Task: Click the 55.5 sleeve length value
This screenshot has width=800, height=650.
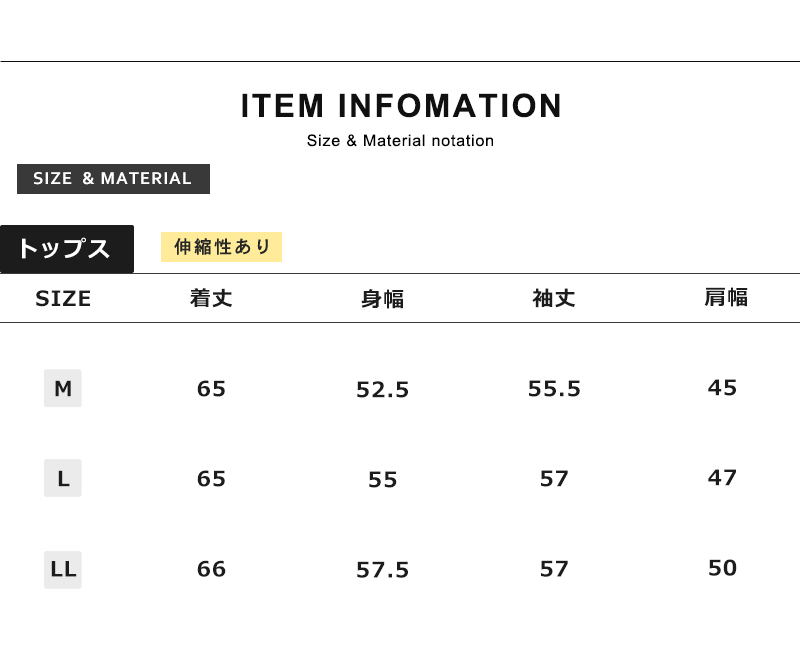Action: tap(554, 389)
